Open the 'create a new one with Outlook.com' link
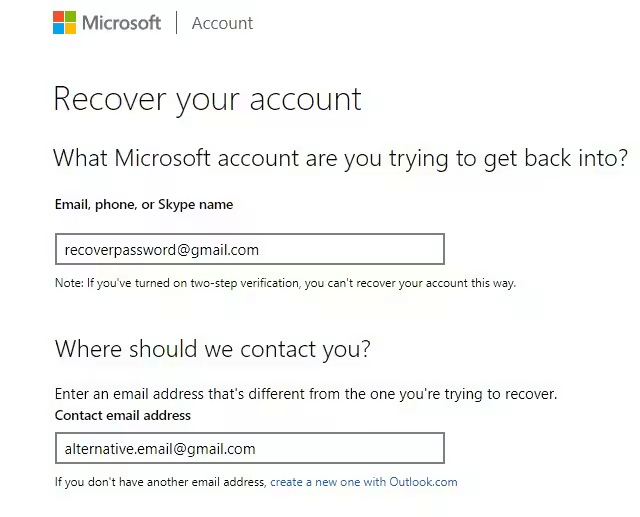Screen dimensions: 640x517 (364, 482)
